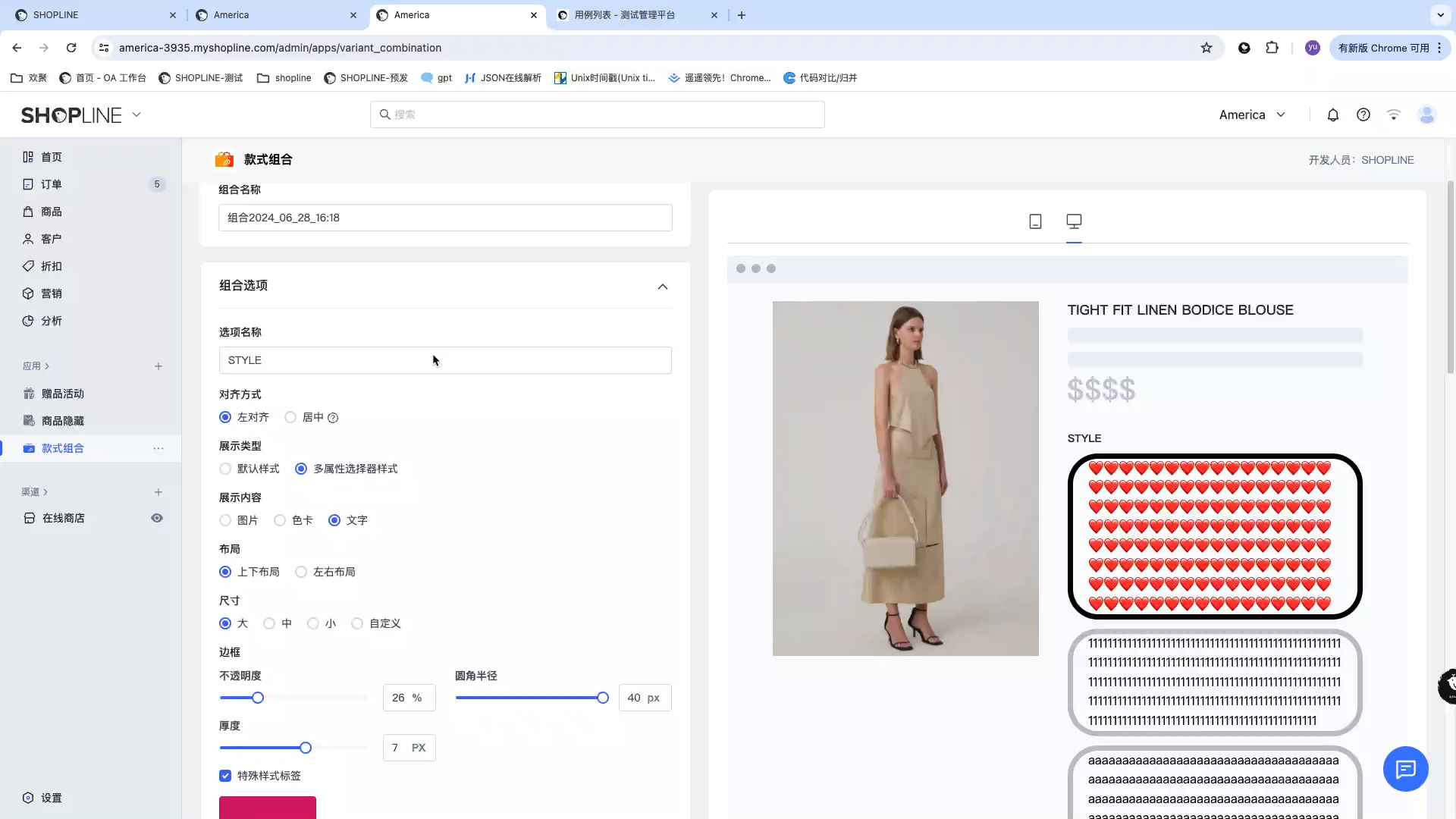Open SHOPLINE logo dropdown arrow
Image resolution: width=1456 pixels, height=819 pixels.
click(136, 115)
